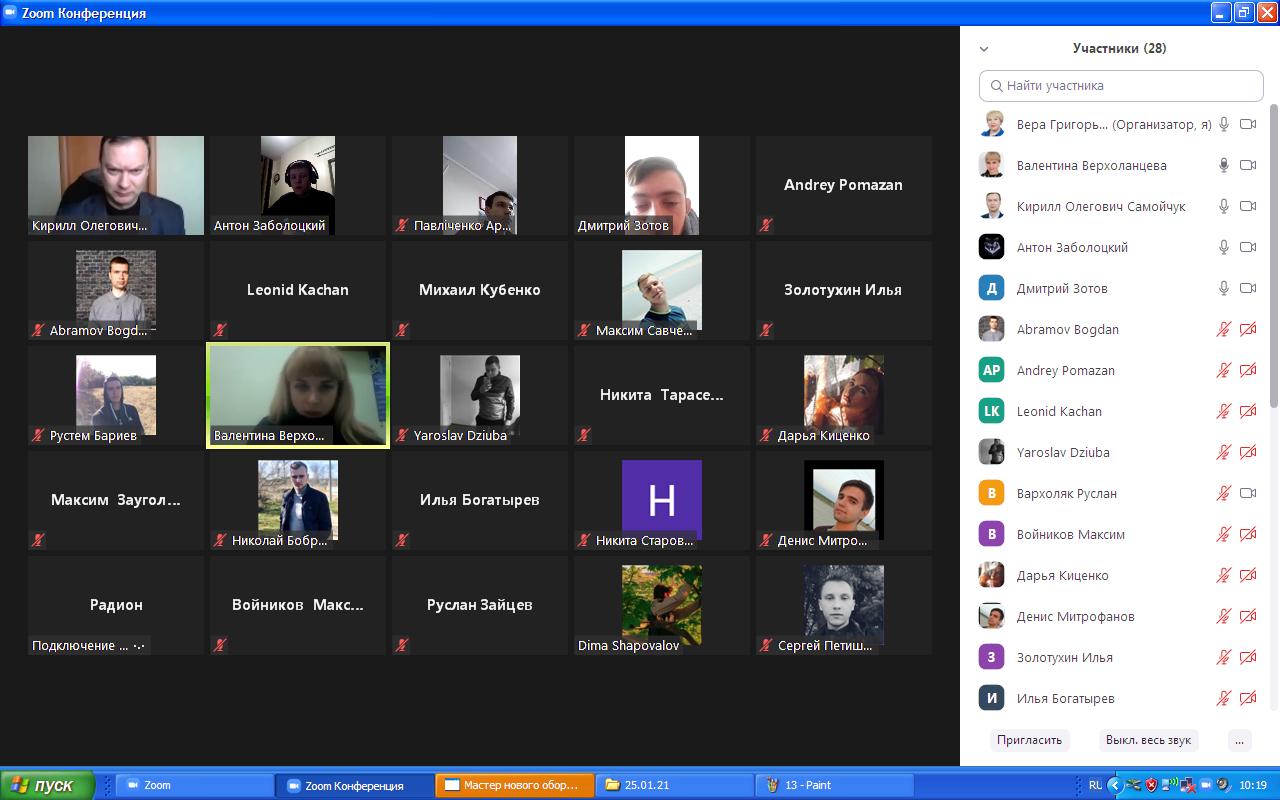Click crossed camera icon in Abramov Bogdan row

pyautogui.click(x=1248, y=329)
